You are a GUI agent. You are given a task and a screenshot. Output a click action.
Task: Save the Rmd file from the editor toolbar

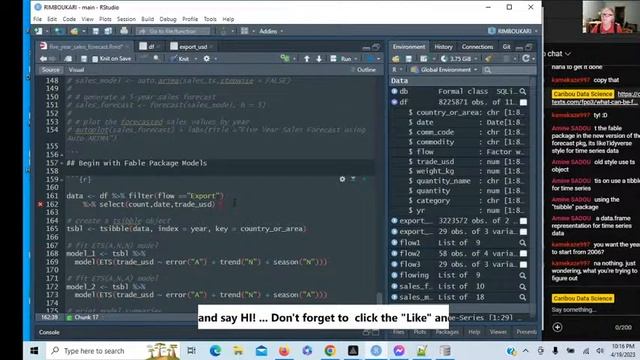pos(84,59)
